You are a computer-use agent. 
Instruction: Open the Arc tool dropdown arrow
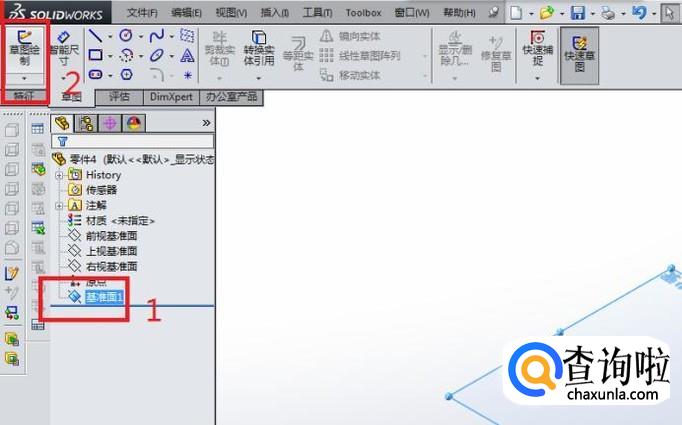[140, 56]
